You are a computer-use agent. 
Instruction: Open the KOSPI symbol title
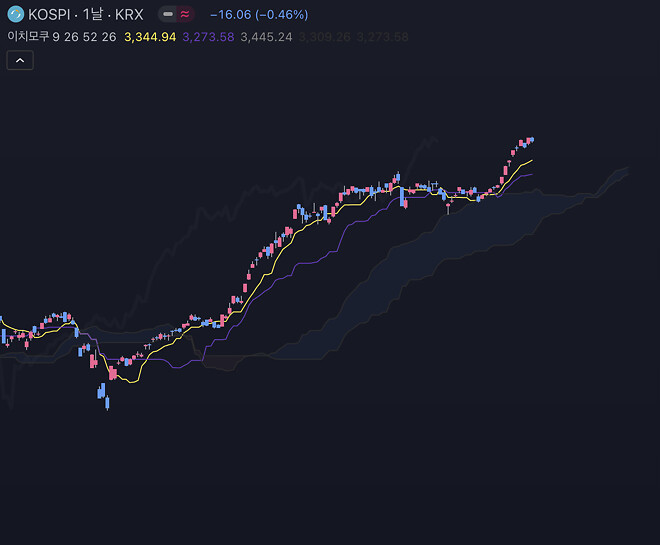click(x=49, y=15)
